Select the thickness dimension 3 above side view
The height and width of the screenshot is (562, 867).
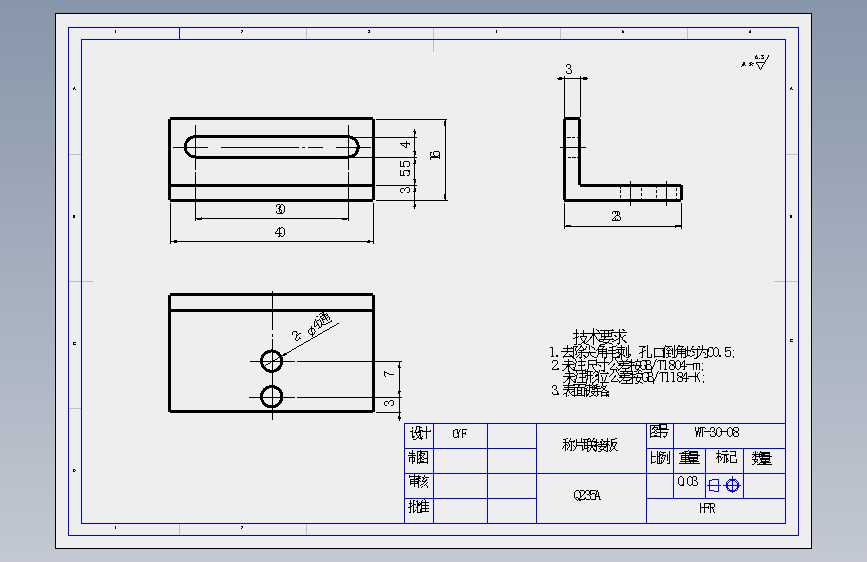tap(568, 70)
